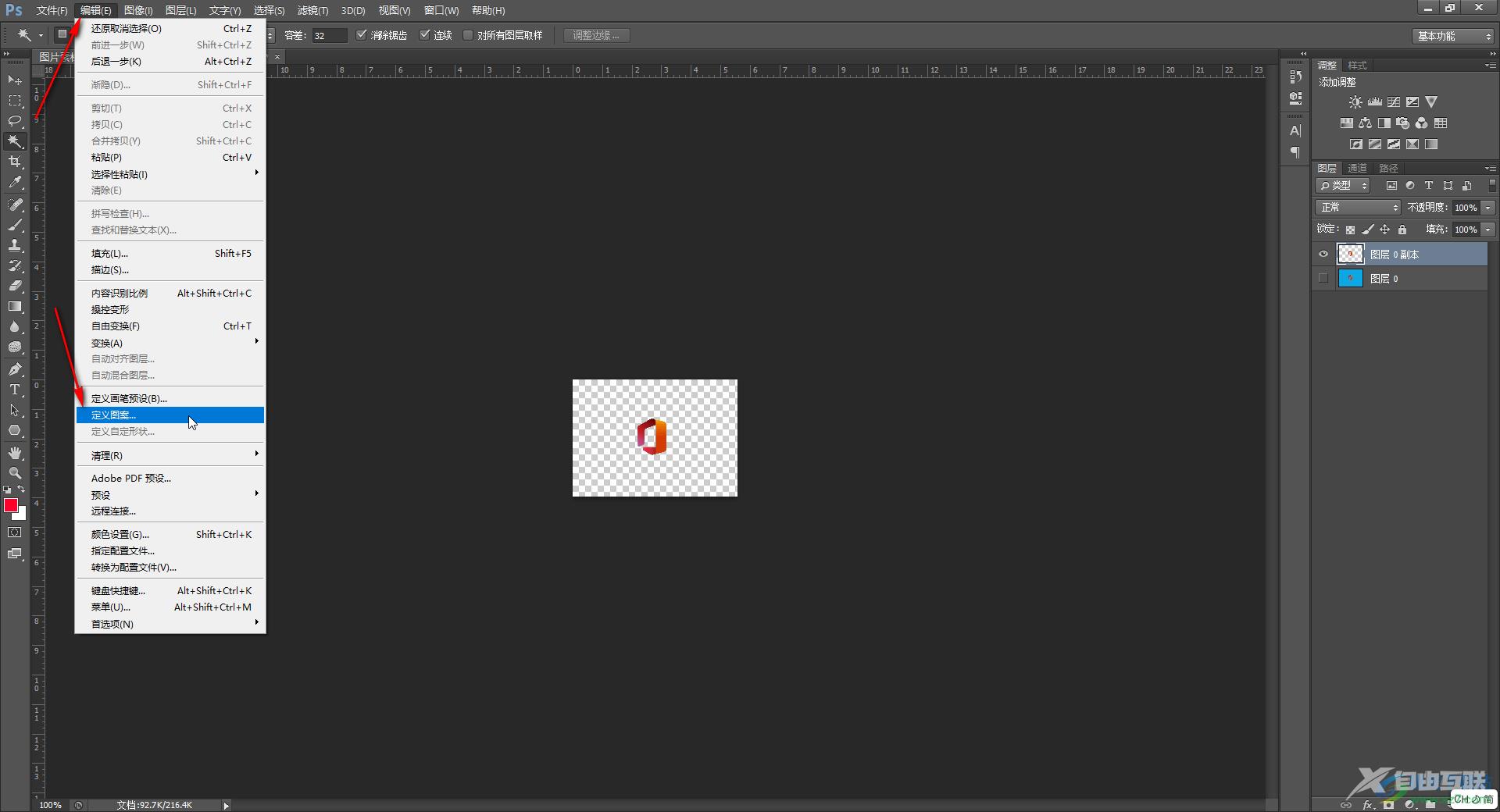1500x812 pixels.
Task: Open the 图像 menu
Action: [138, 10]
